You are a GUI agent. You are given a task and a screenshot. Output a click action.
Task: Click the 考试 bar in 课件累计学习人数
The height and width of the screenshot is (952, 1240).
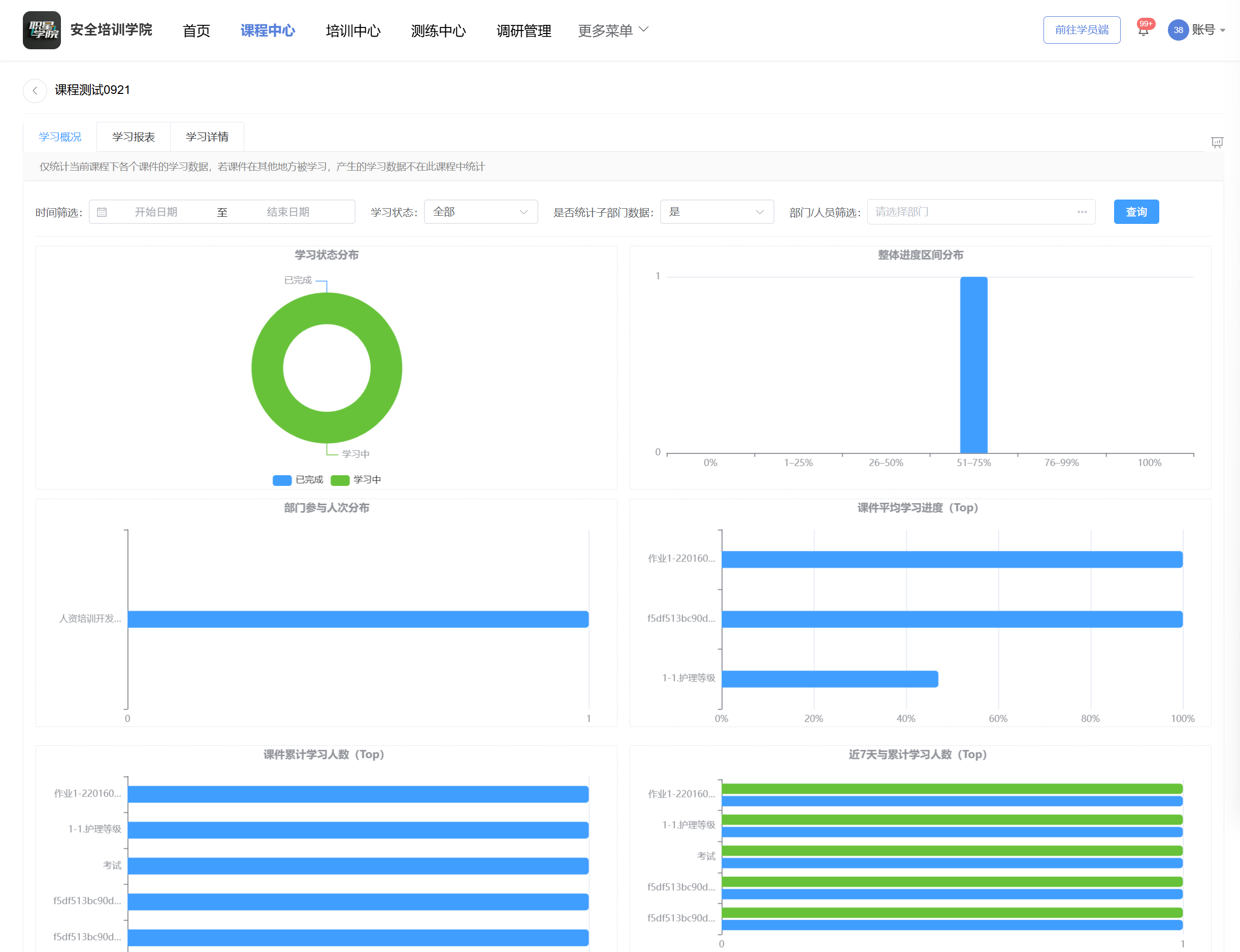click(358, 866)
